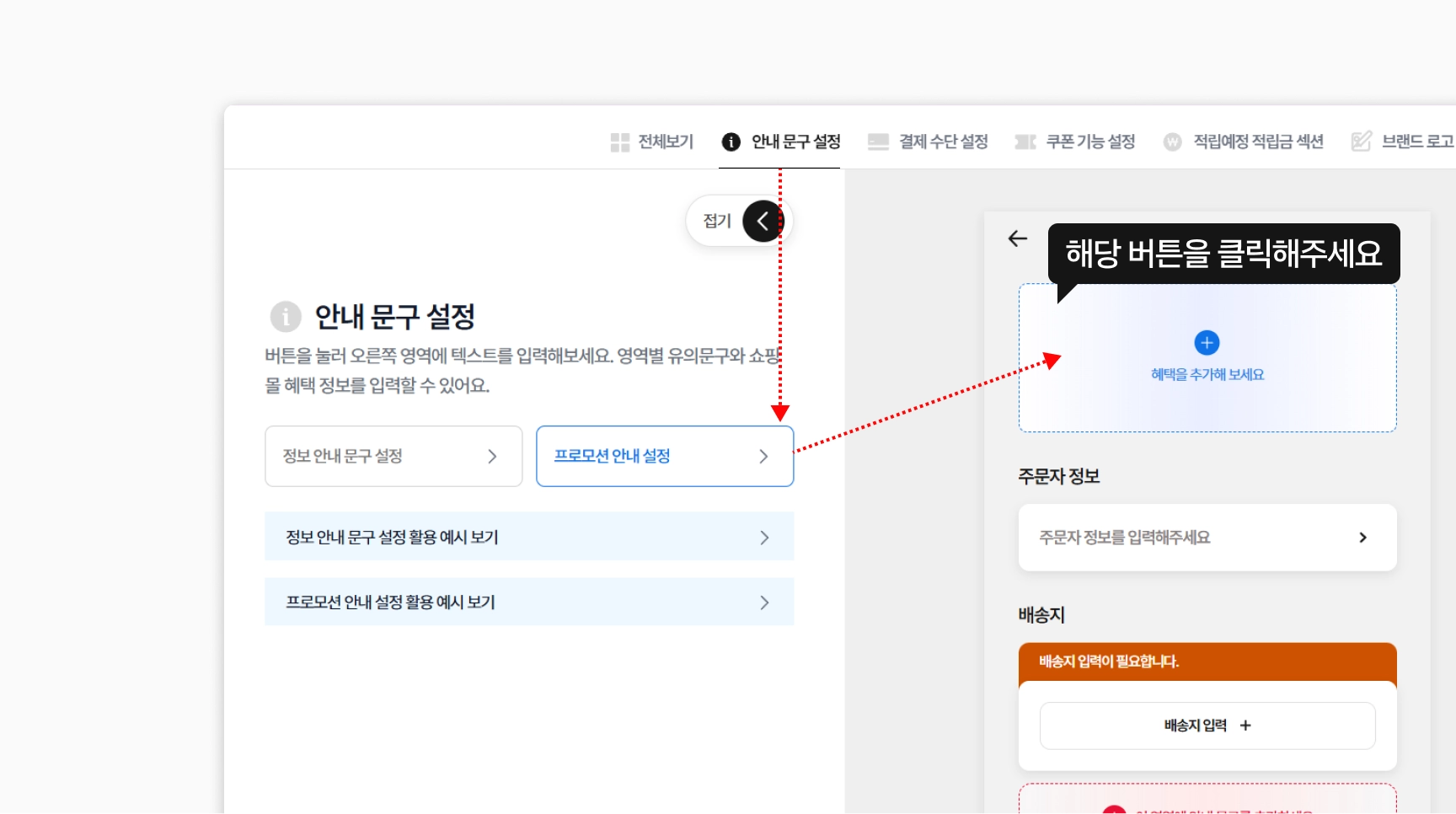The height and width of the screenshot is (814, 1456).
Task: Click 주문자 정보를 입력해주세요 field
Action: click(x=1207, y=538)
